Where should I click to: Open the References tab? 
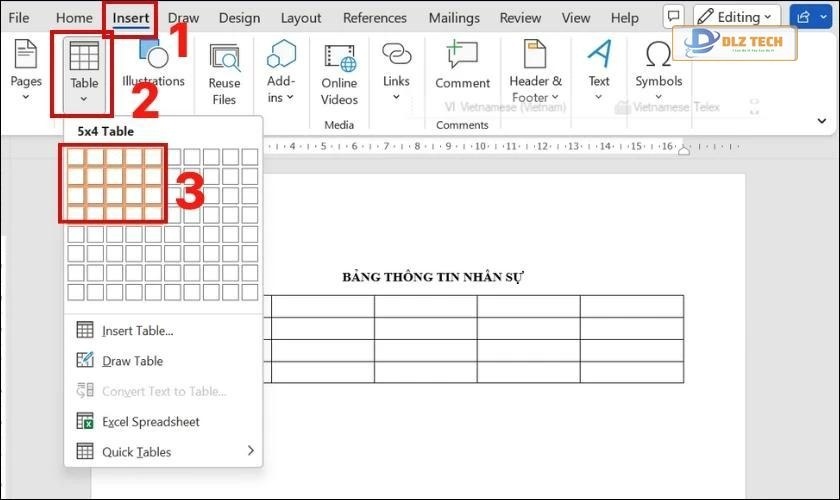(x=375, y=18)
